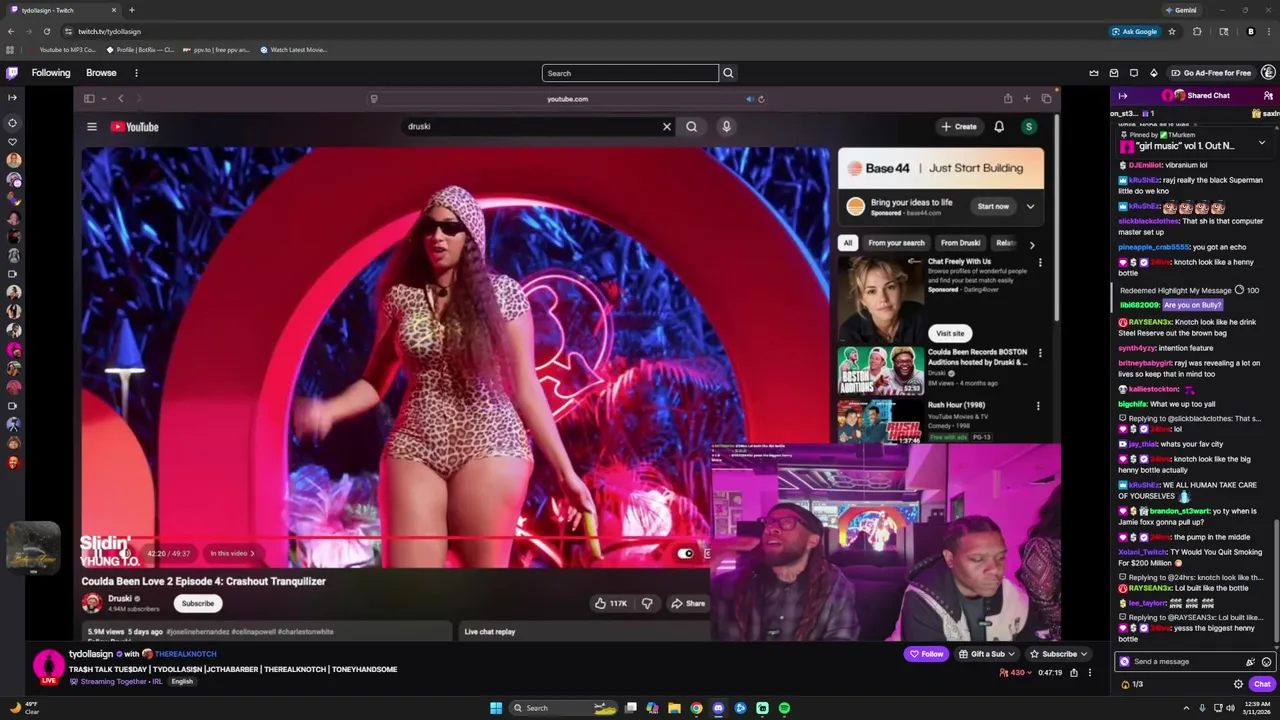The width and height of the screenshot is (1280, 720).
Task: Open taskbar weather widget
Action: [24, 708]
